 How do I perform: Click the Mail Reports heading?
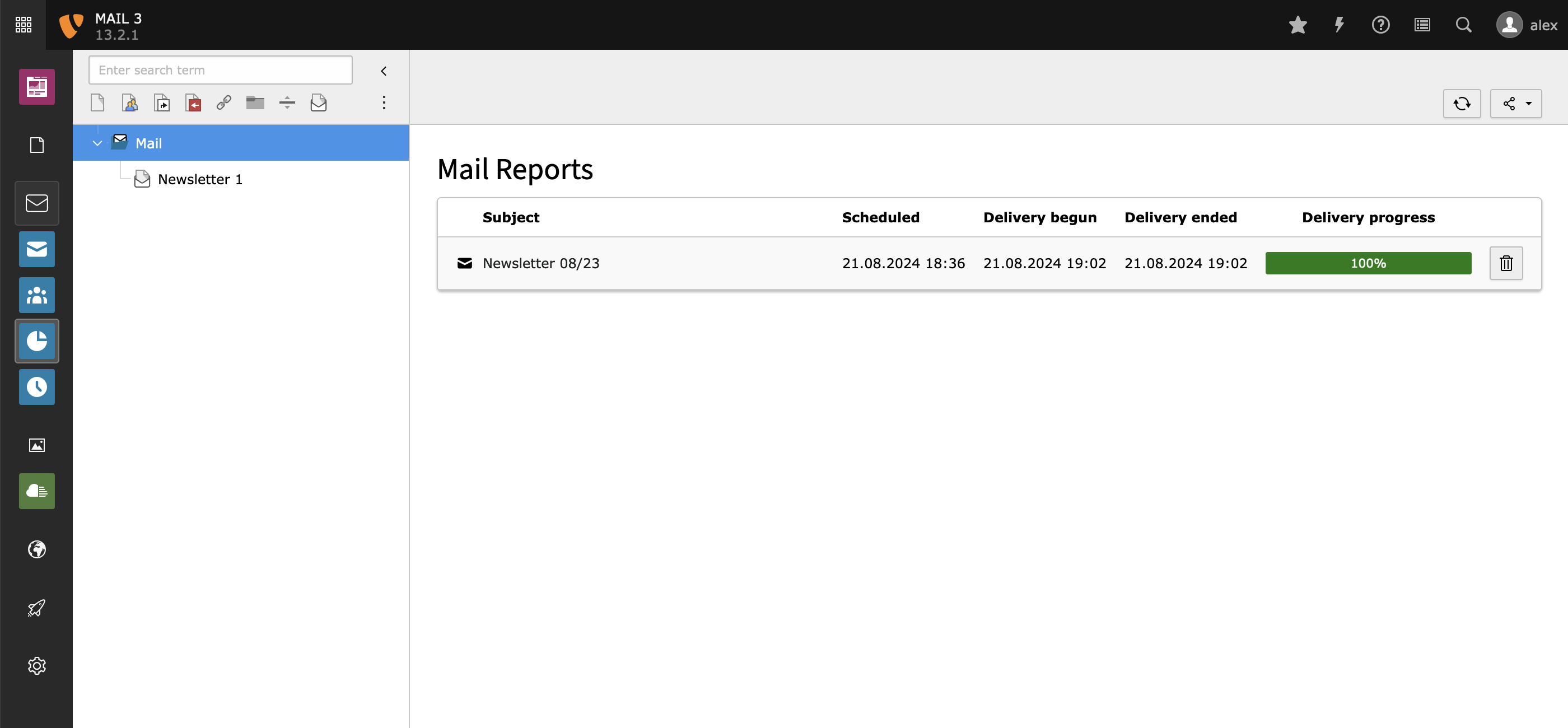[515, 170]
